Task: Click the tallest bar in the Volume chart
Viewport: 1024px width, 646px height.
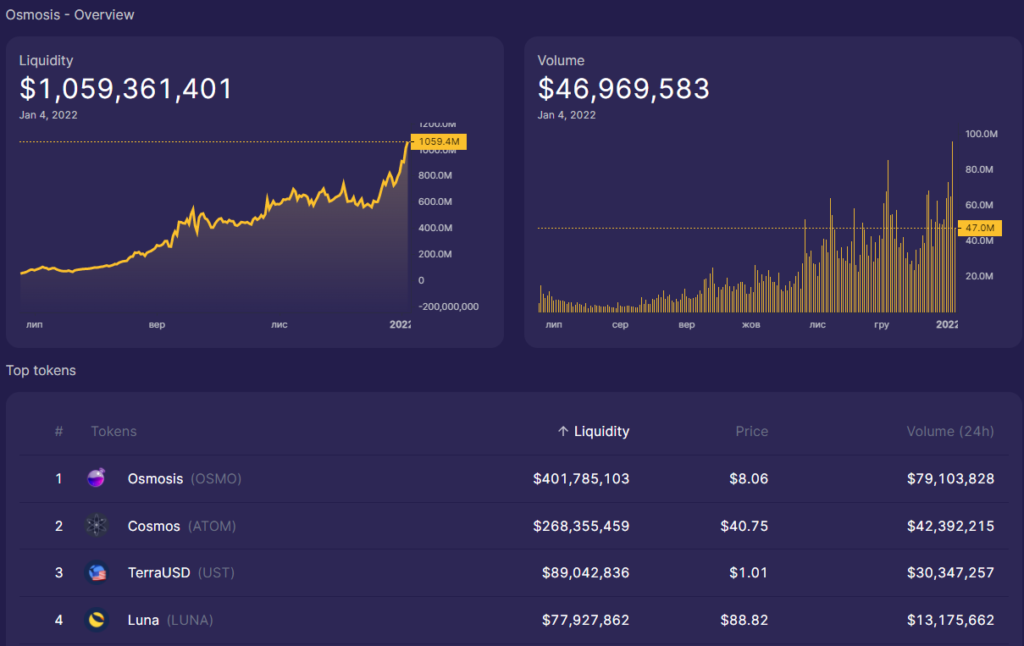Action: (x=950, y=220)
